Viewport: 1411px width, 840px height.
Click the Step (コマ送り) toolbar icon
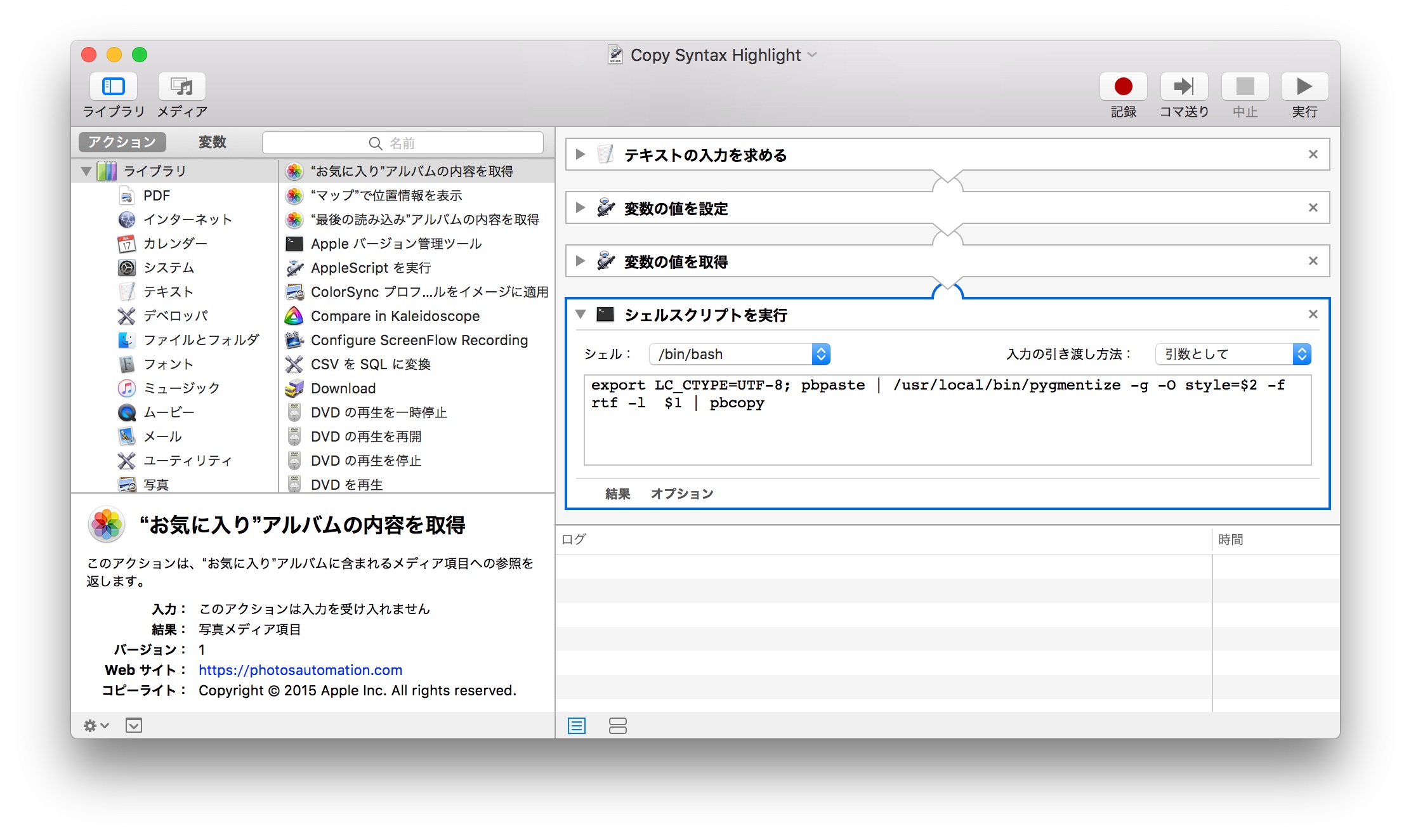1183,87
